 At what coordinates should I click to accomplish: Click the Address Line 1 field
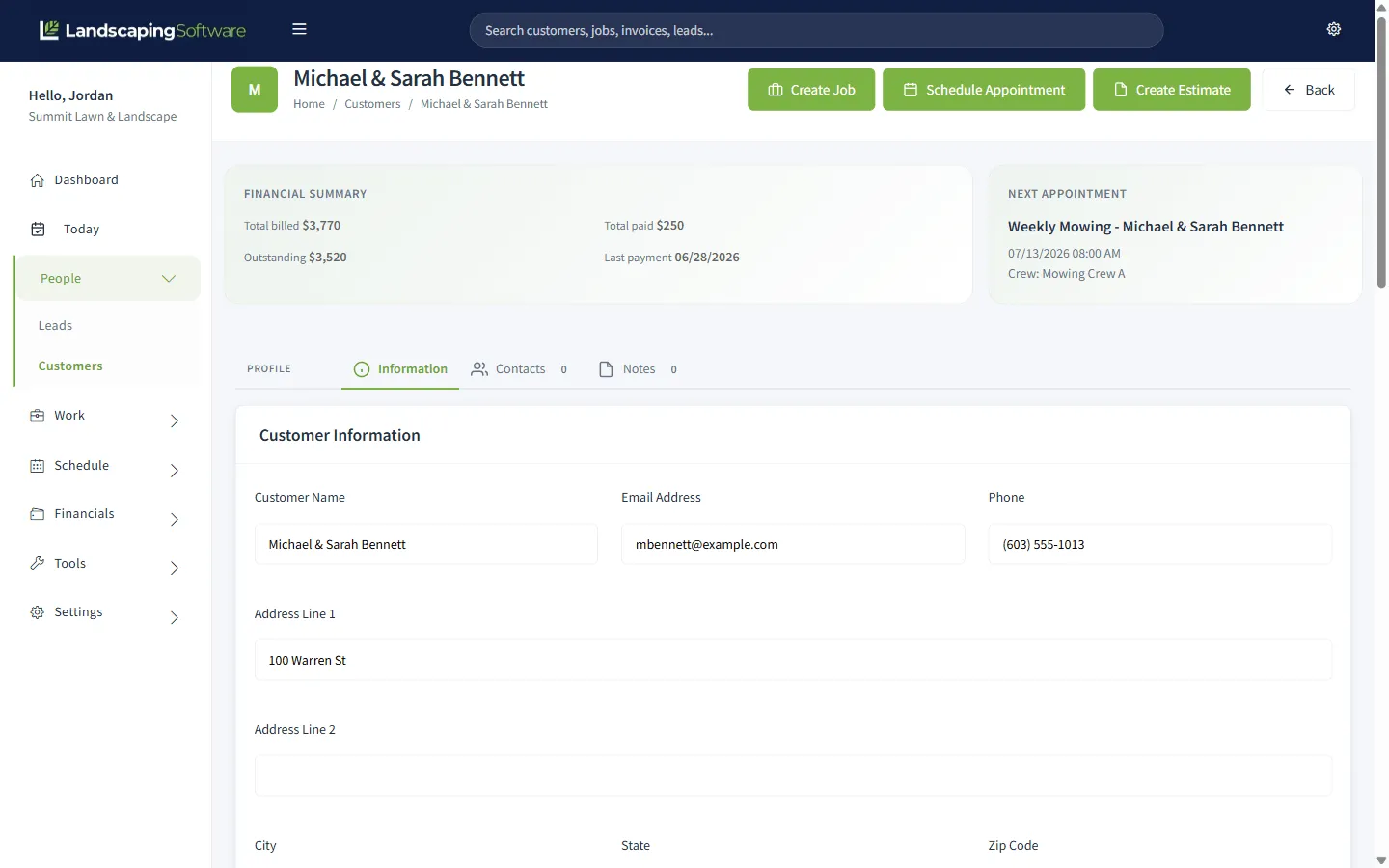coord(793,661)
